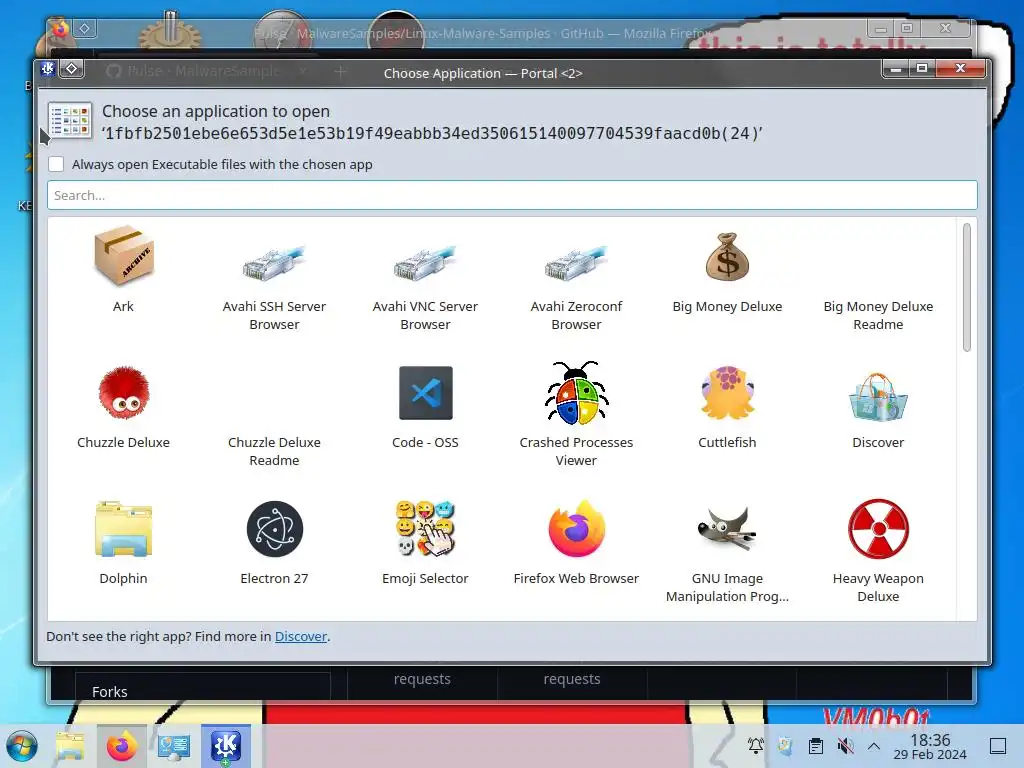Open notifications bell in system tray

point(756,745)
